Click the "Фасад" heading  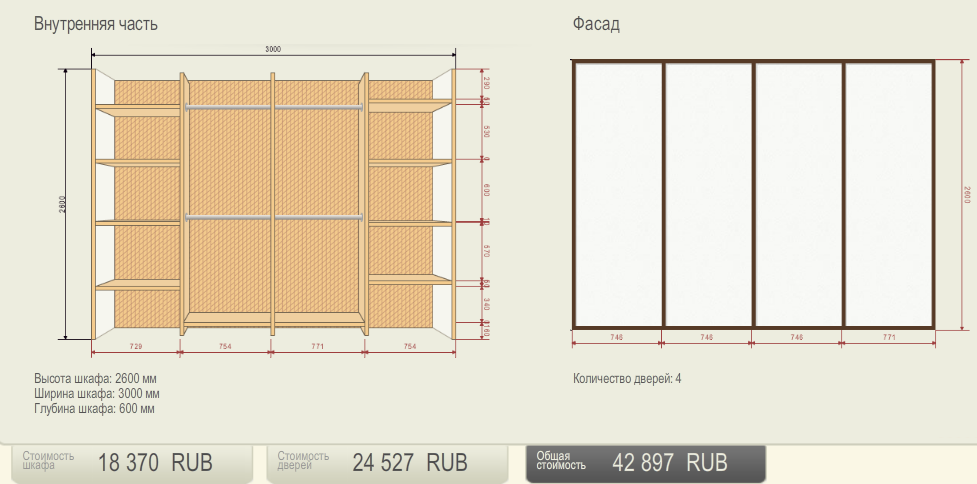click(x=596, y=24)
